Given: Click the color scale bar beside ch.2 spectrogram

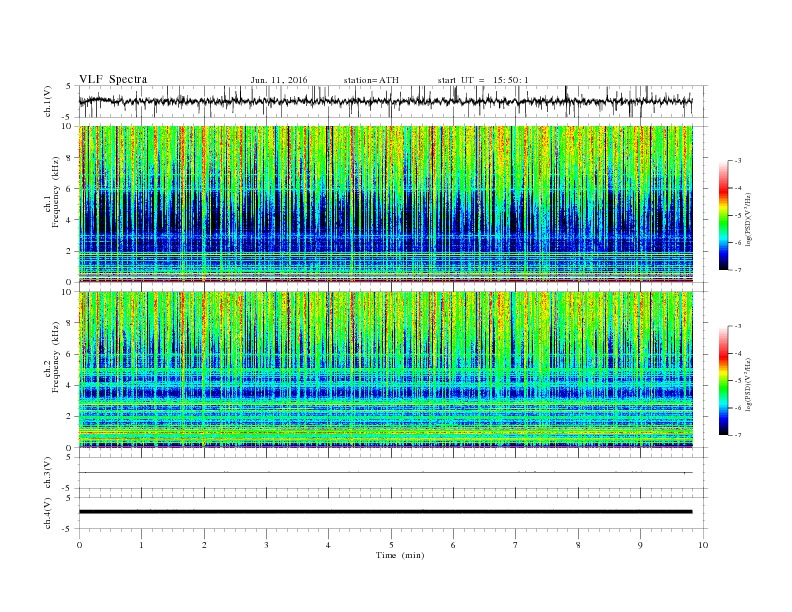Looking at the screenshot, I should point(724,381).
